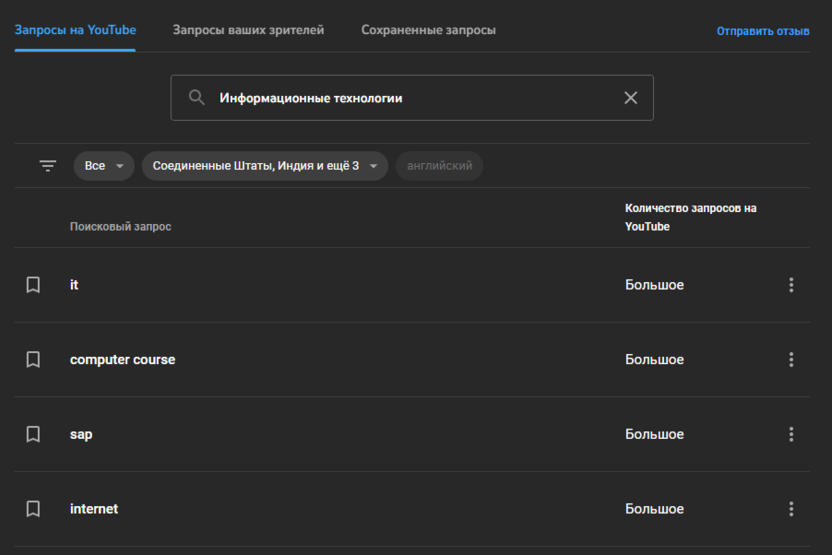Expand the "Все" filter dropdown
Image resolution: width=832 pixels, height=555 pixels.
point(104,166)
